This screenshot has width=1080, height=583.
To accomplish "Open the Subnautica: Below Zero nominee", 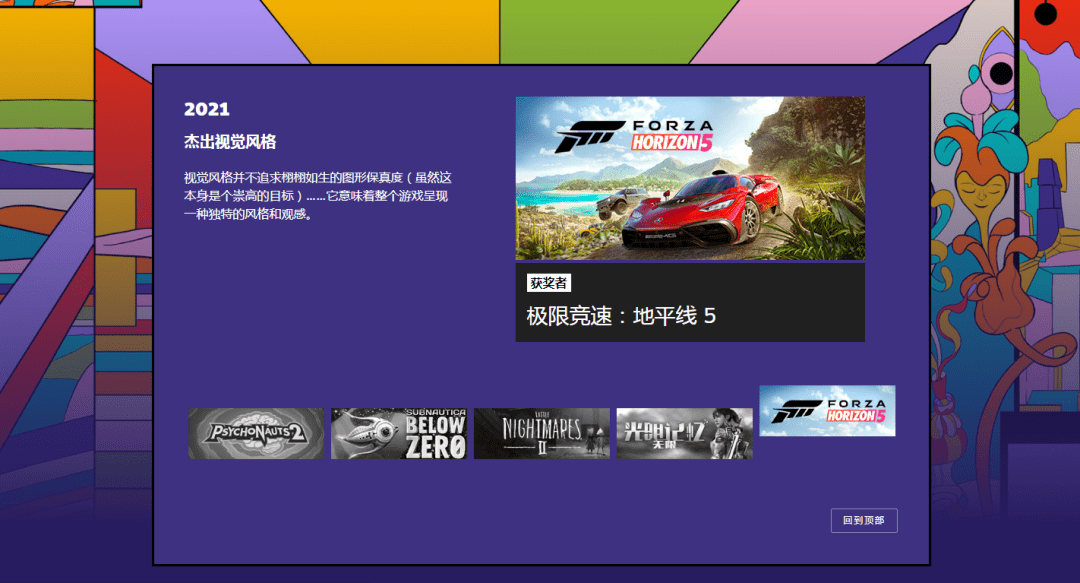I will click(399, 434).
